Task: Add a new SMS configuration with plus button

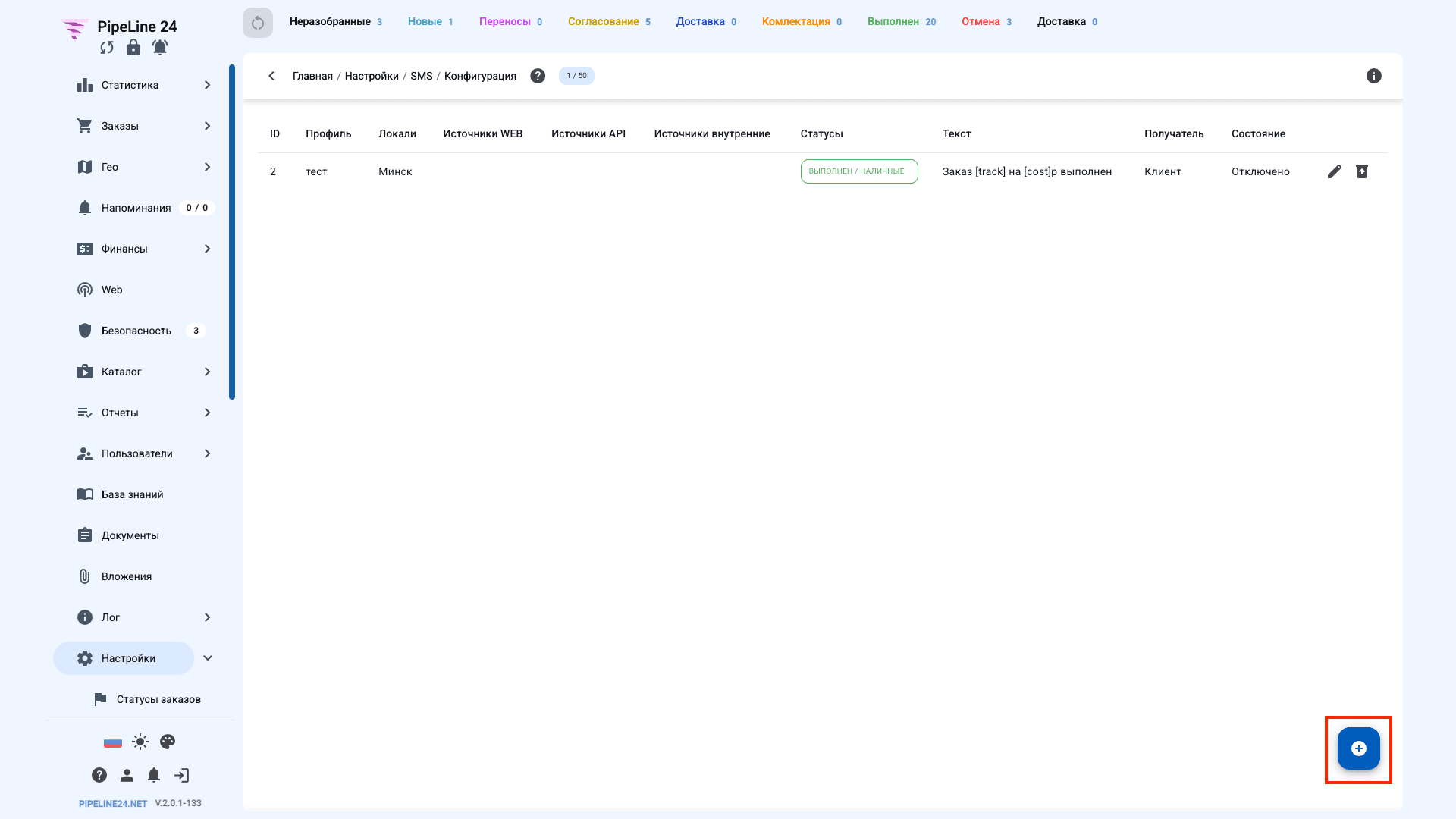Action: 1359,748
